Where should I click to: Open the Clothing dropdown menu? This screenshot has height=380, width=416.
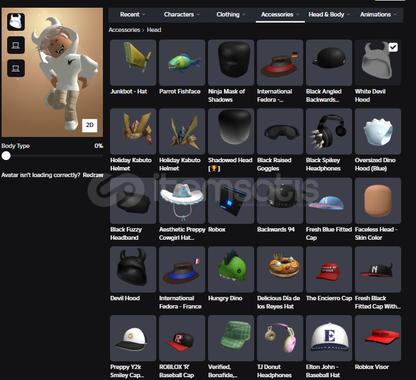coord(231,15)
